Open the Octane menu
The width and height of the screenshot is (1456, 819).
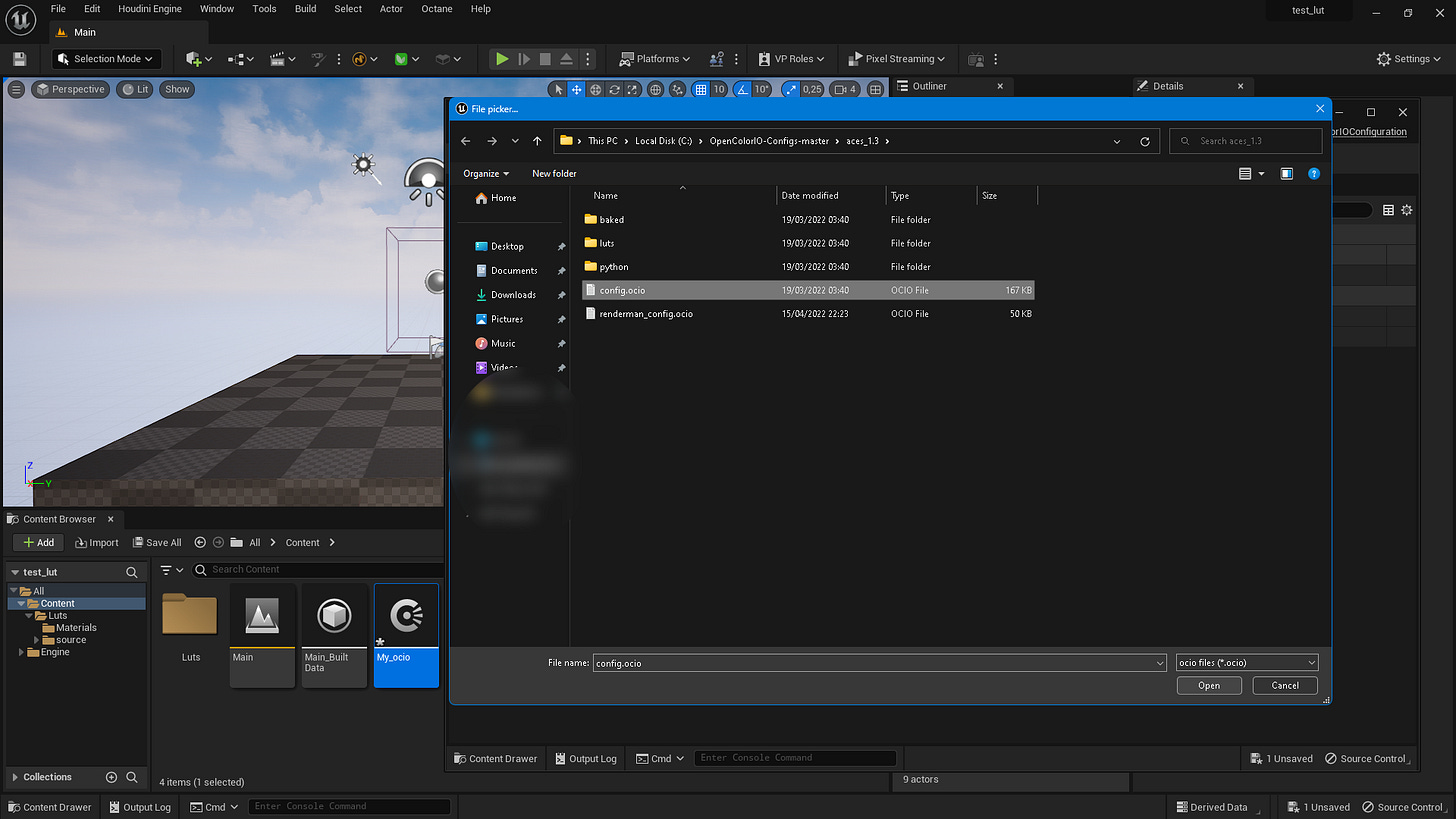435,9
